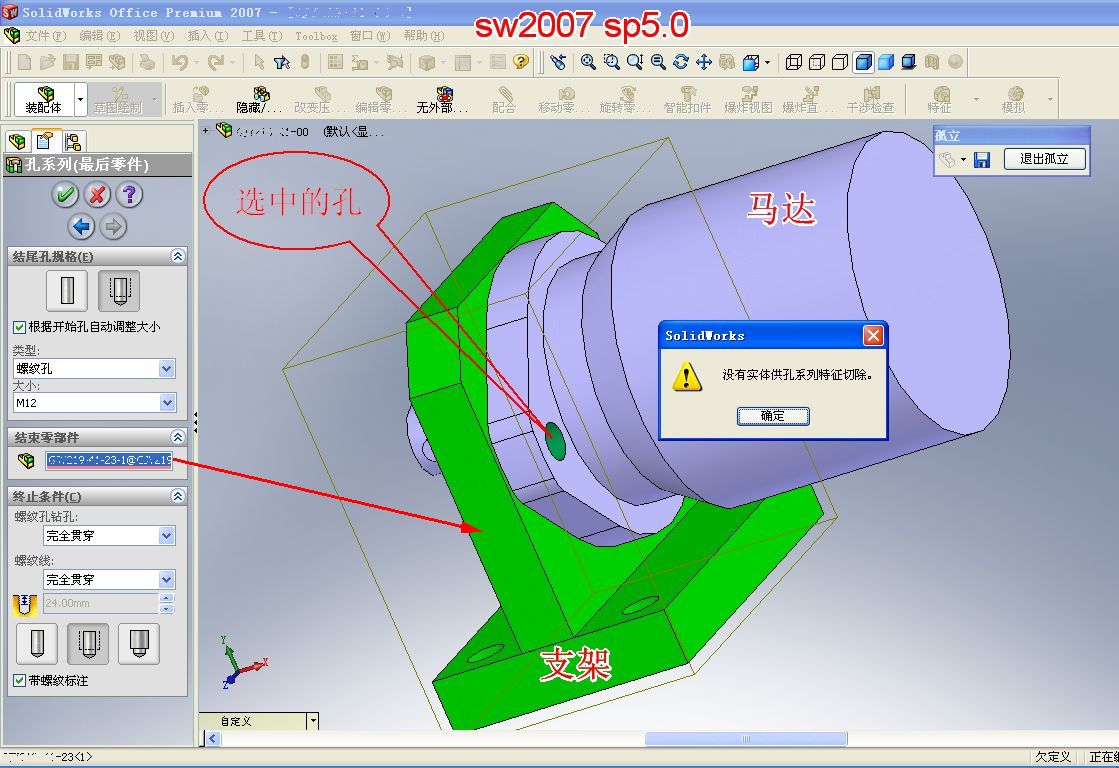Click the 结束零部件 selection field
This screenshot has width=1119, height=768.
tap(109, 460)
